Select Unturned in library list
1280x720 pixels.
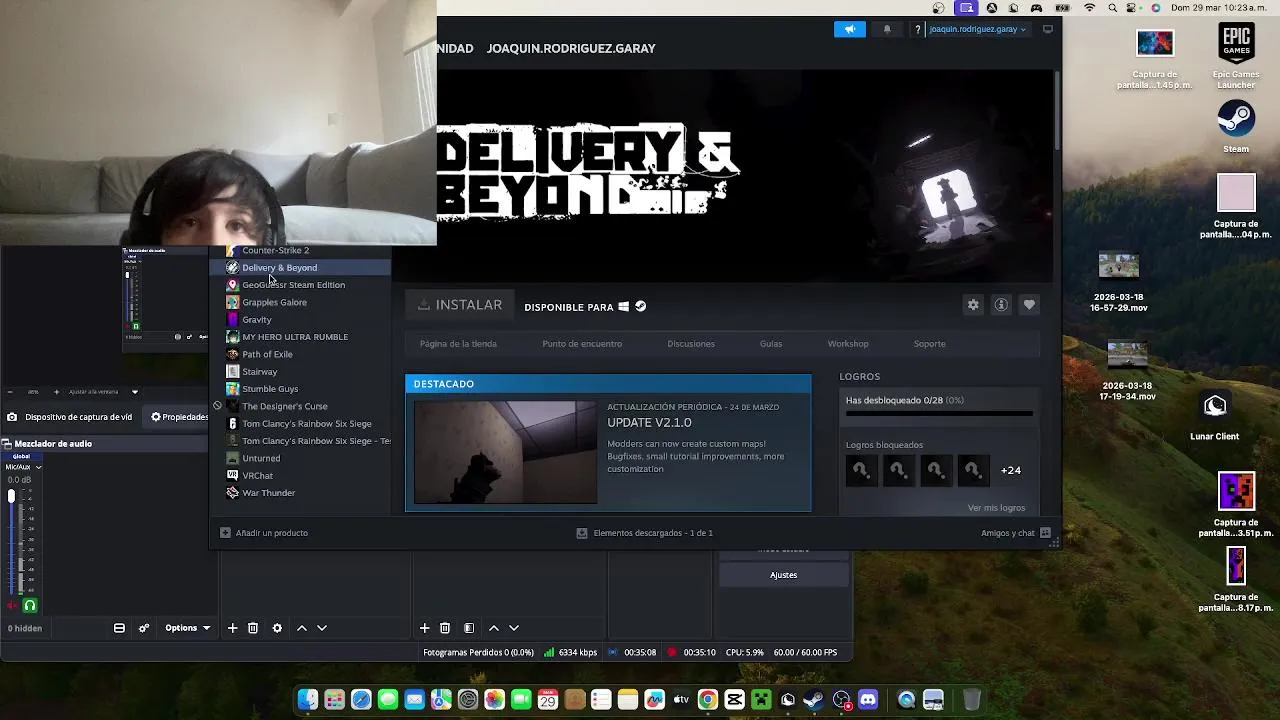coord(300,458)
